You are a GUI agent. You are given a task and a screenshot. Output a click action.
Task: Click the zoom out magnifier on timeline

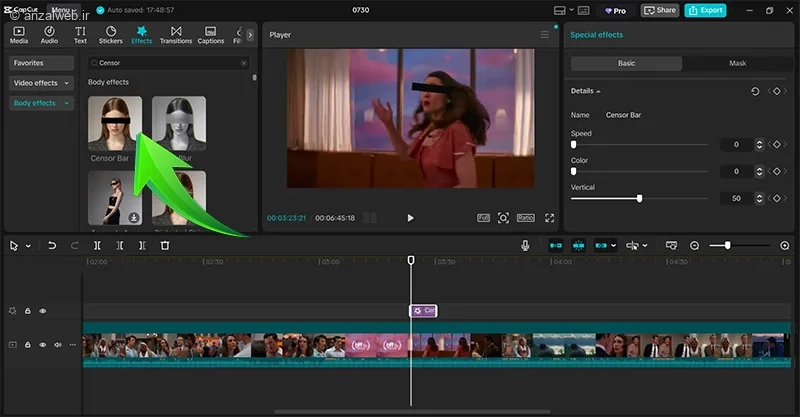click(695, 246)
